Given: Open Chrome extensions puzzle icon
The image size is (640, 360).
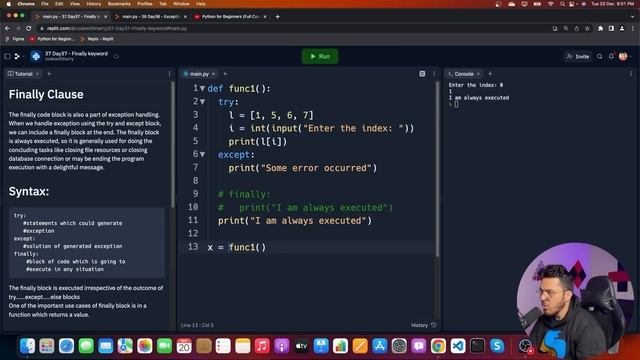Looking at the screenshot, I should [x=600, y=28].
